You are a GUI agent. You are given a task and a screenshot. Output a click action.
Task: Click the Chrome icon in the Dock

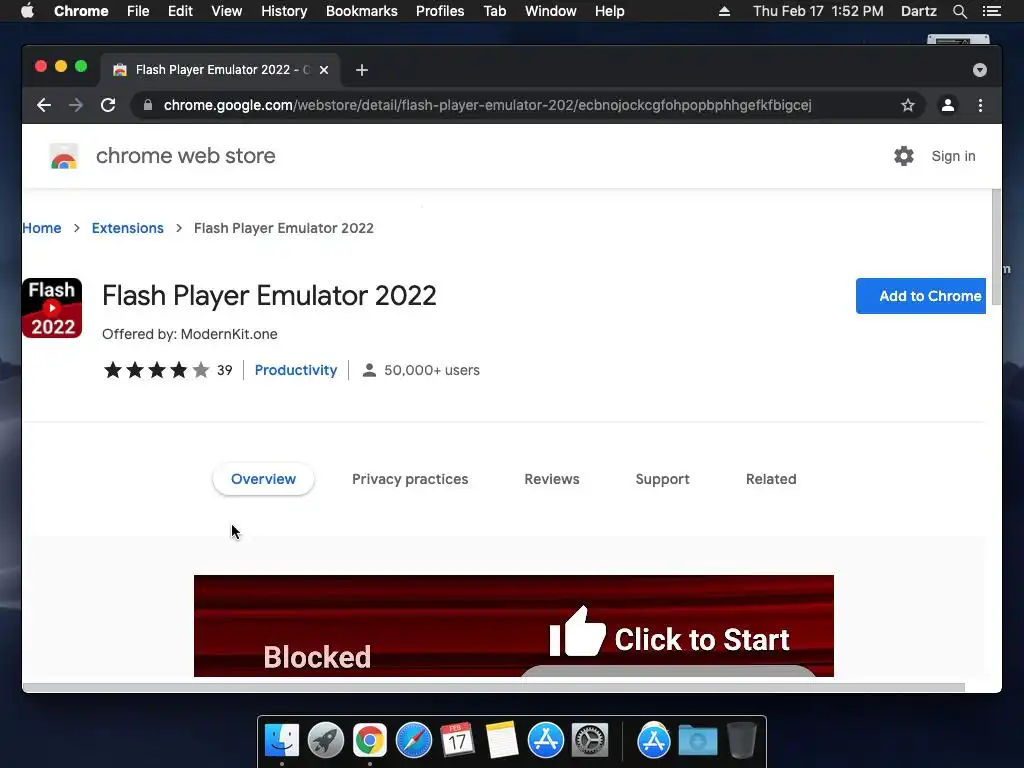[x=370, y=741]
